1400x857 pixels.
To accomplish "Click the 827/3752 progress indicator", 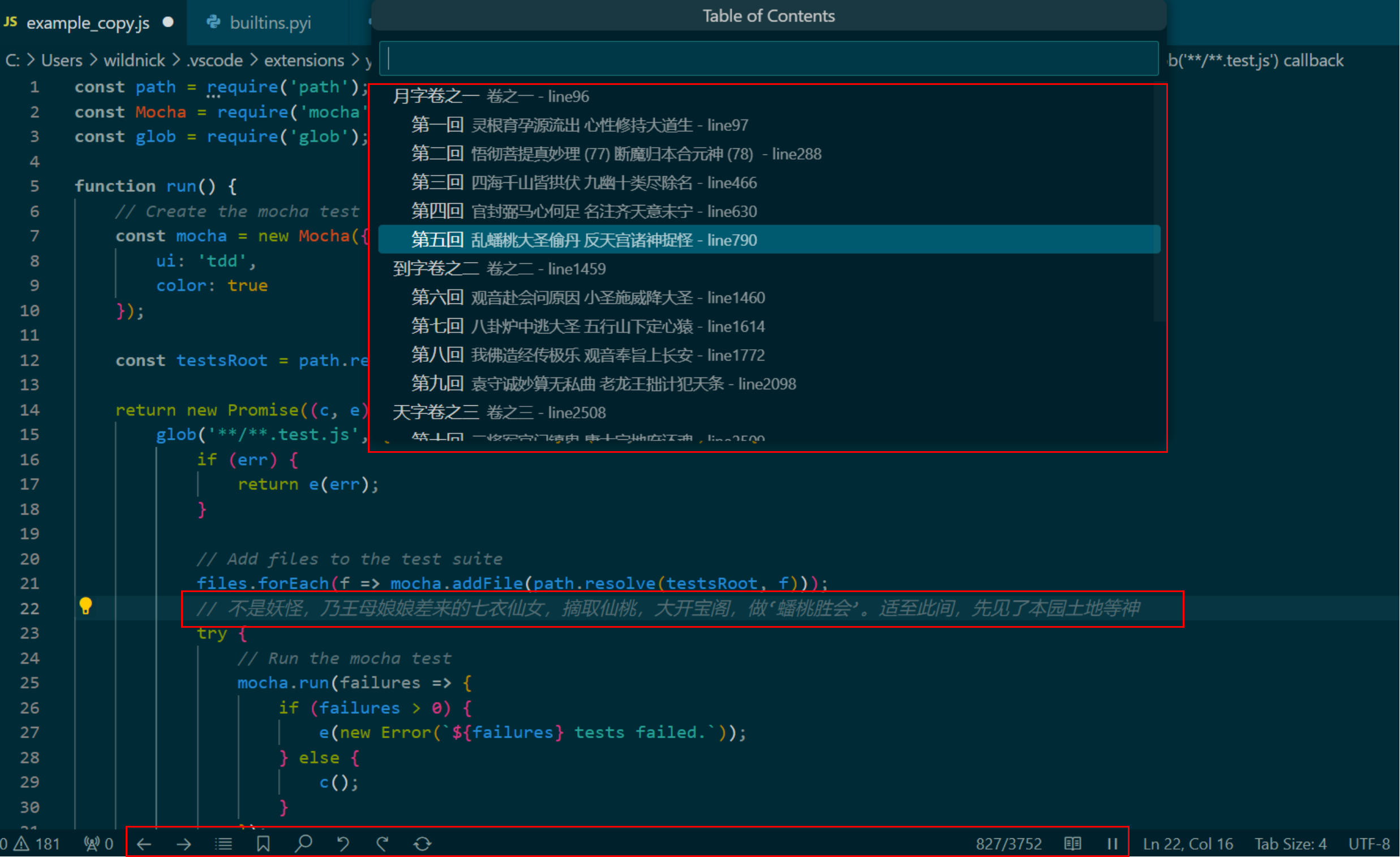I will click(x=1008, y=844).
